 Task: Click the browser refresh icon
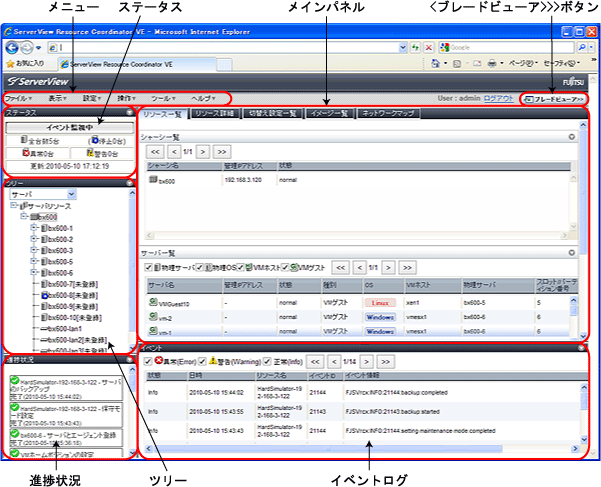tap(415, 48)
